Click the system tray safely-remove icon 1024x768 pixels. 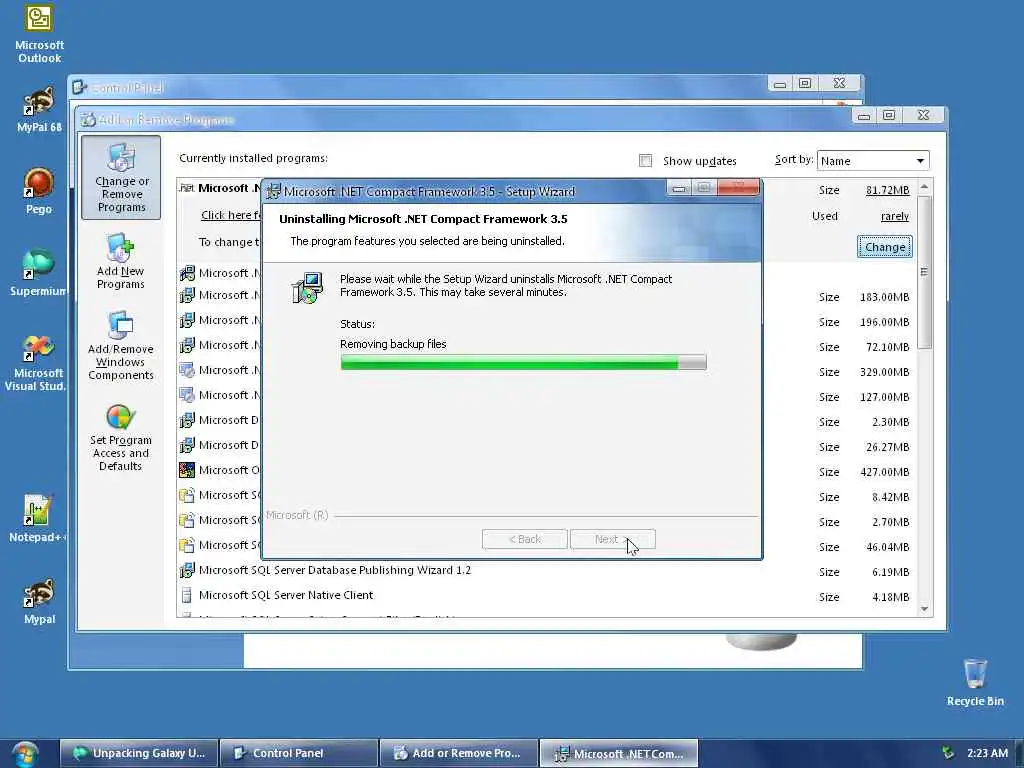pyautogui.click(x=948, y=753)
